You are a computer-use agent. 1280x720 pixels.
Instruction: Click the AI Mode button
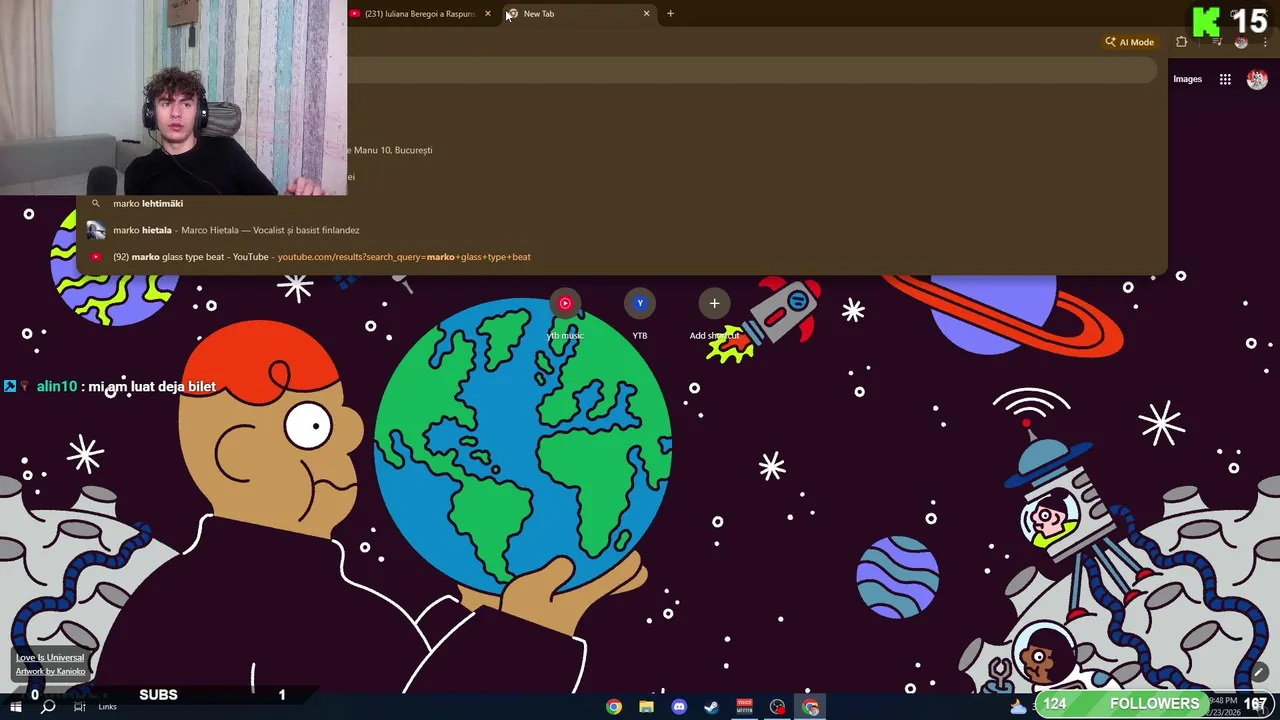tap(1129, 42)
